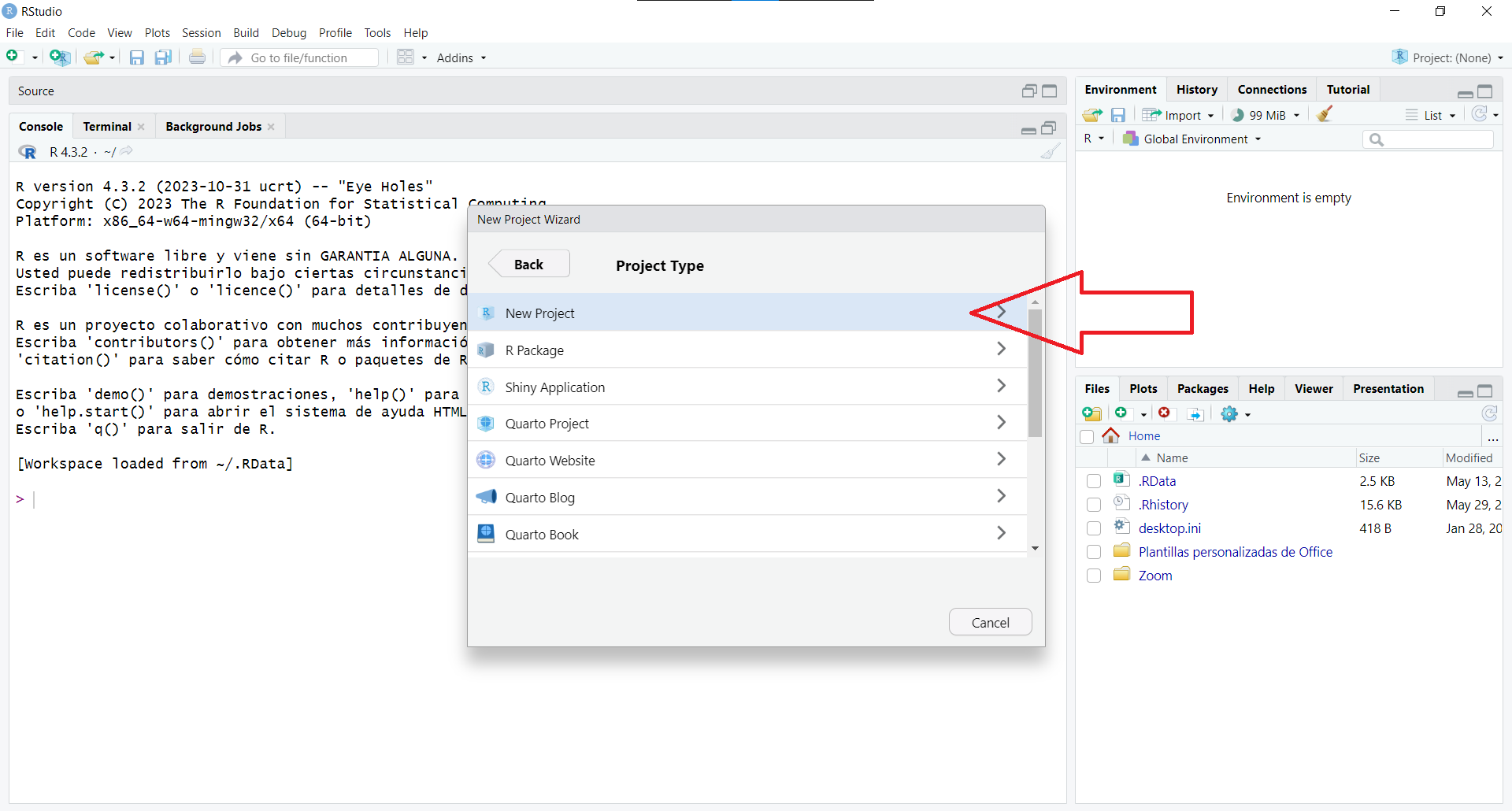The width and height of the screenshot is (1512, 811).
Task: Open the Addins dropdown menu
Action: [461, 57]
